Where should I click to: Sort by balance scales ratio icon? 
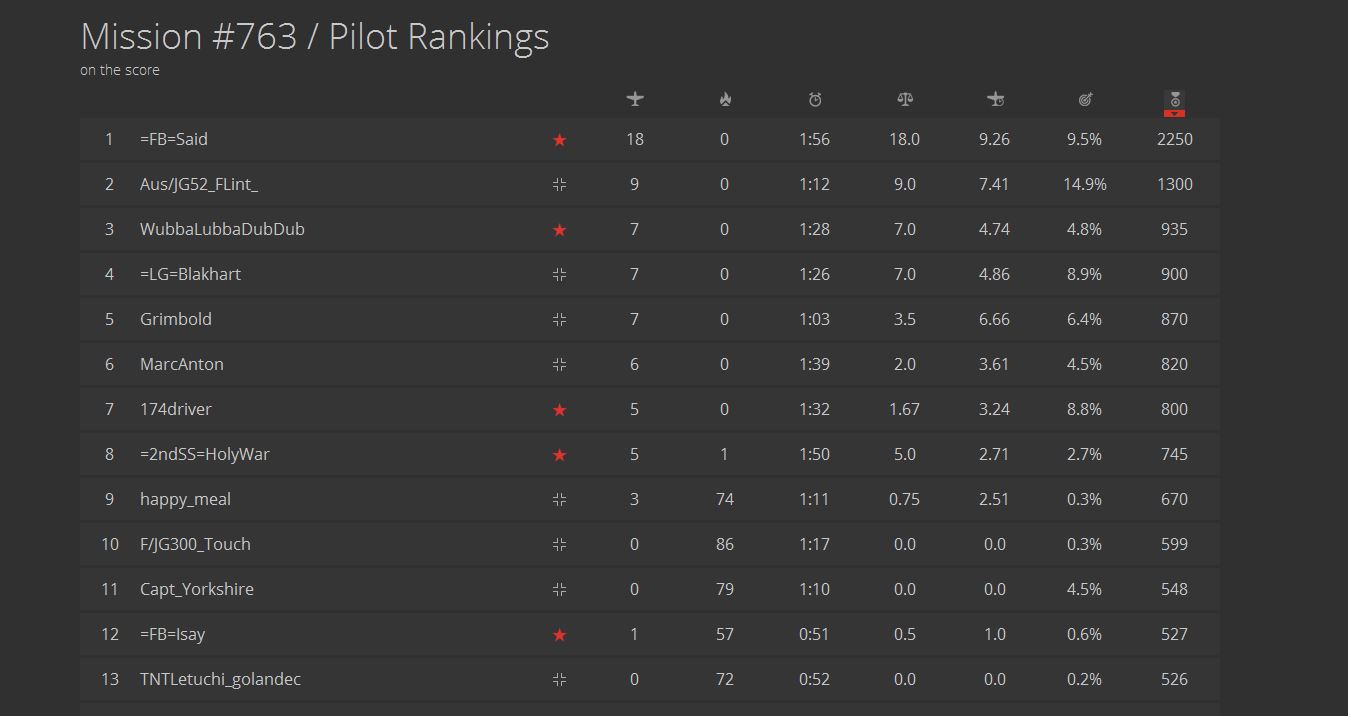(905, 99)
